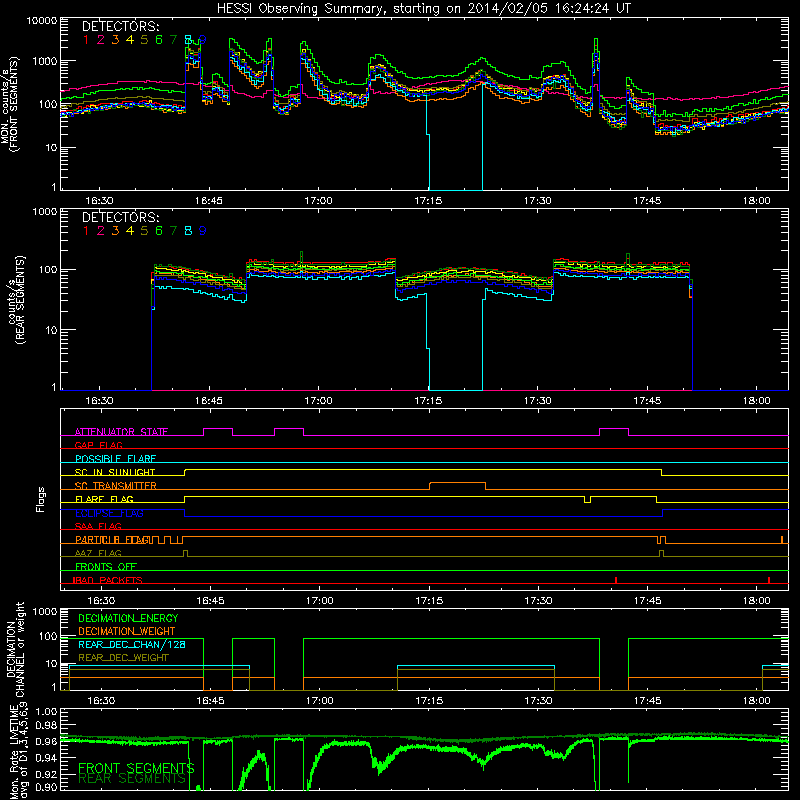The image size is (800, 800).
Task: Click the 10000 y-axis value in front segments panel
Action: pos(42,21)
